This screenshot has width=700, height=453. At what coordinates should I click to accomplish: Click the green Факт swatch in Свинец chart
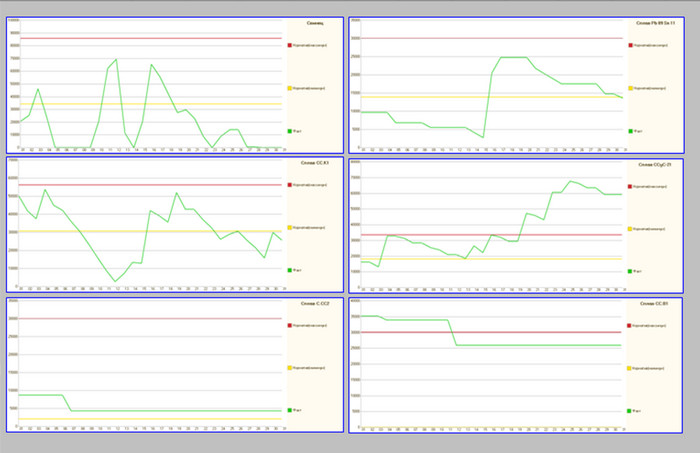pyautogui.click(x=290, y=131)
